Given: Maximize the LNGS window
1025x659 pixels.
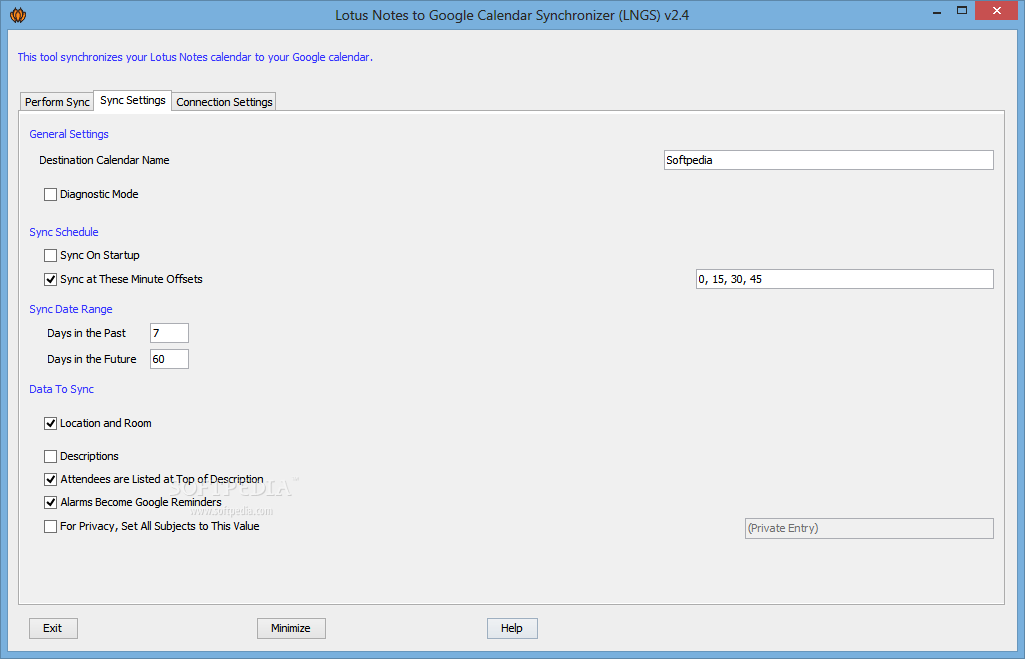Looking at the screenshot, I should (x=962, y=10).
